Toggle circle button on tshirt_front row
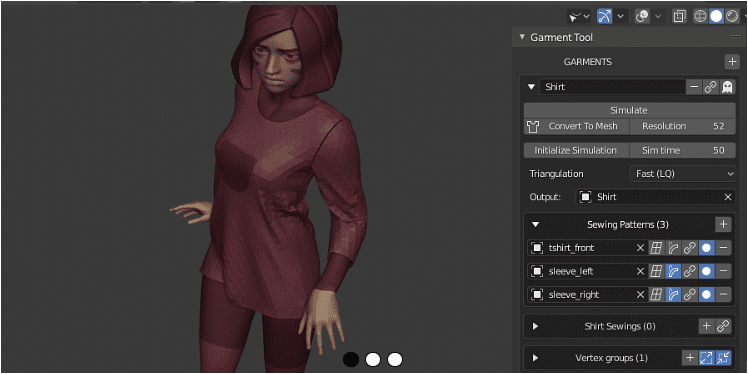The height and width of the screenshot is (374, 748). coord(706,248)
